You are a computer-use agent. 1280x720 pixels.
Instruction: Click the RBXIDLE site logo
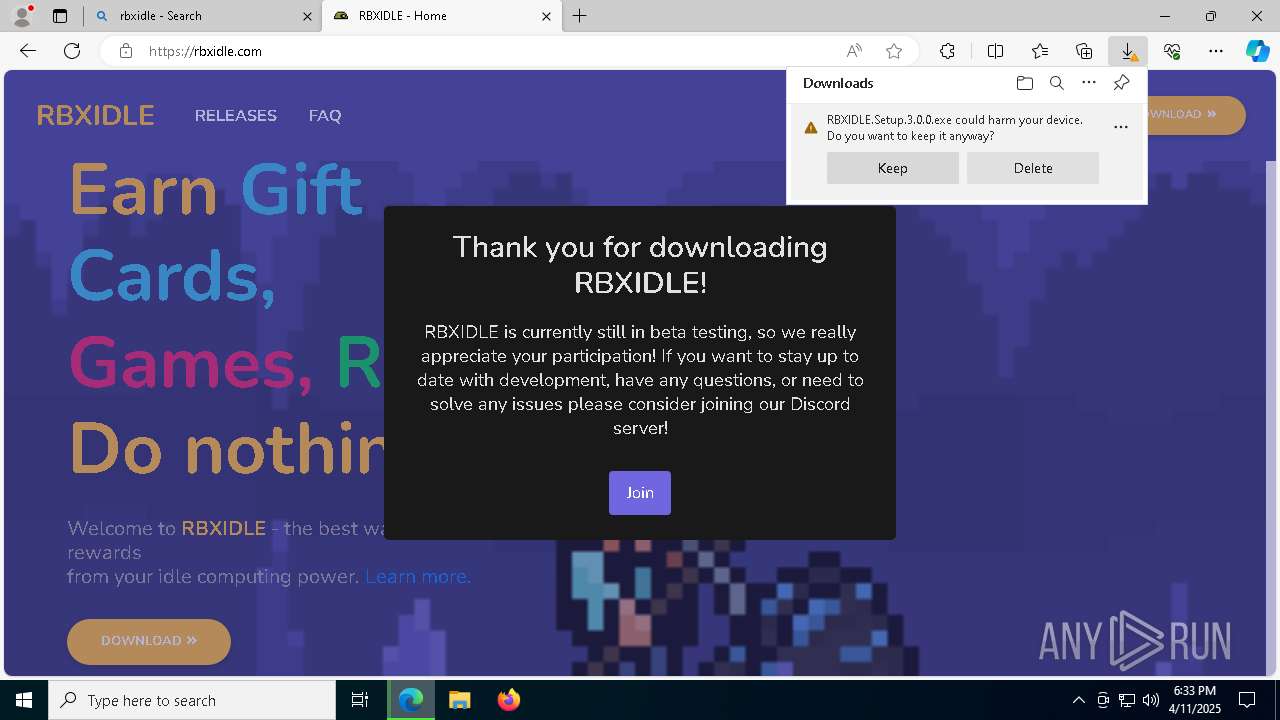pyautogui.click(x=95, y=116)
